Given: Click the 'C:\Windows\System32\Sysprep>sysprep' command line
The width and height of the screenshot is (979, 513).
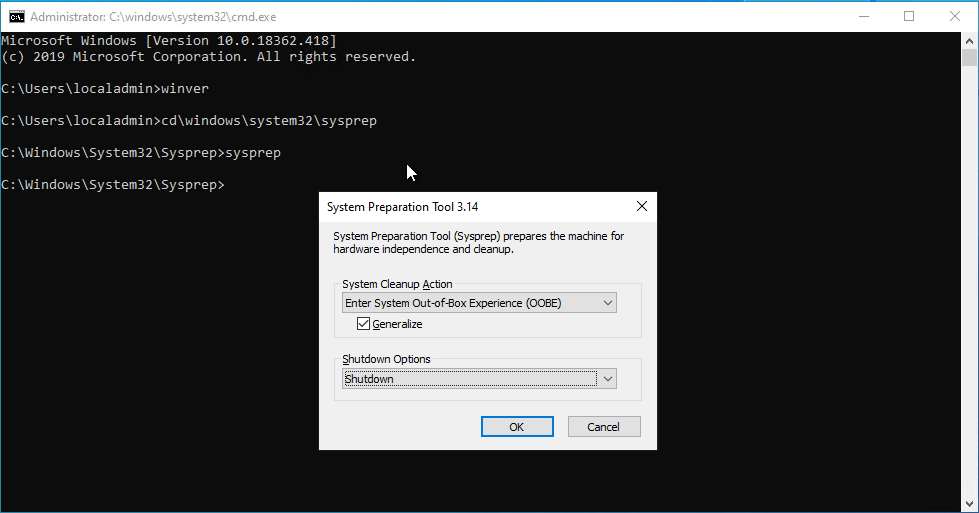Looking at the screenshot, I should 140,153.
